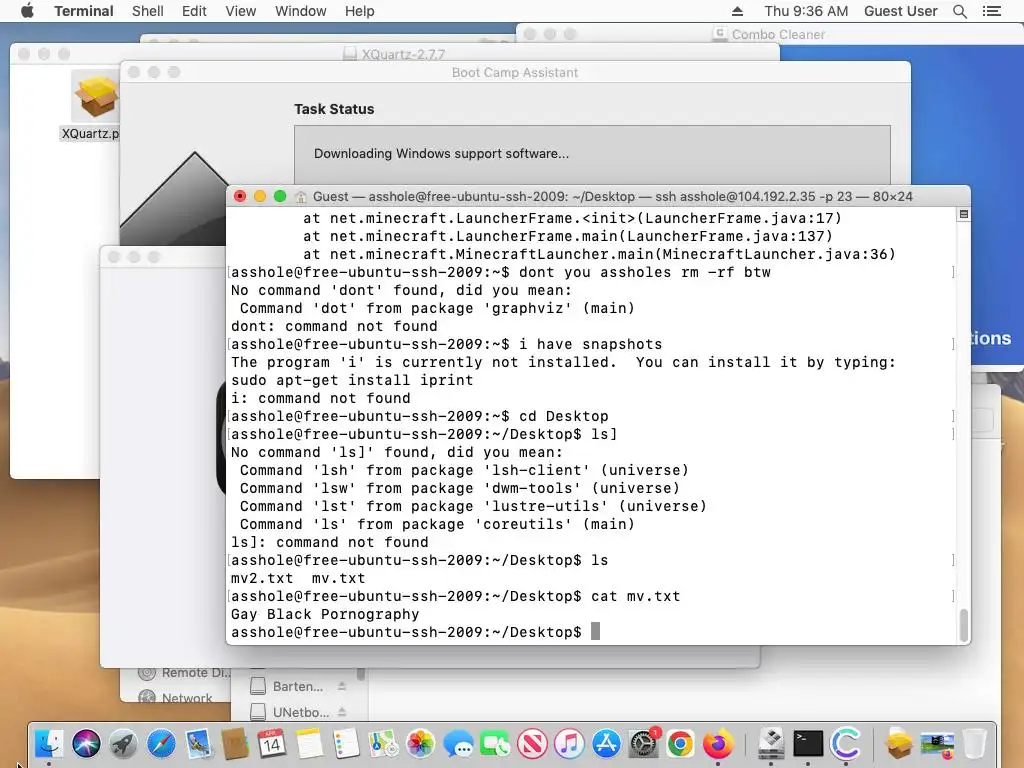The height and width of the screenshot is (768, 1024).
Task: Open the Window menu
Action: tap(300, 11)
